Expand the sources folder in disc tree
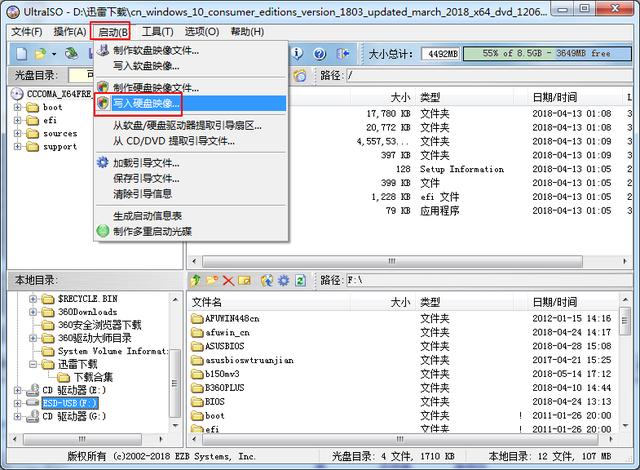Screen dimensions: 640x470 tap(18, 133)
